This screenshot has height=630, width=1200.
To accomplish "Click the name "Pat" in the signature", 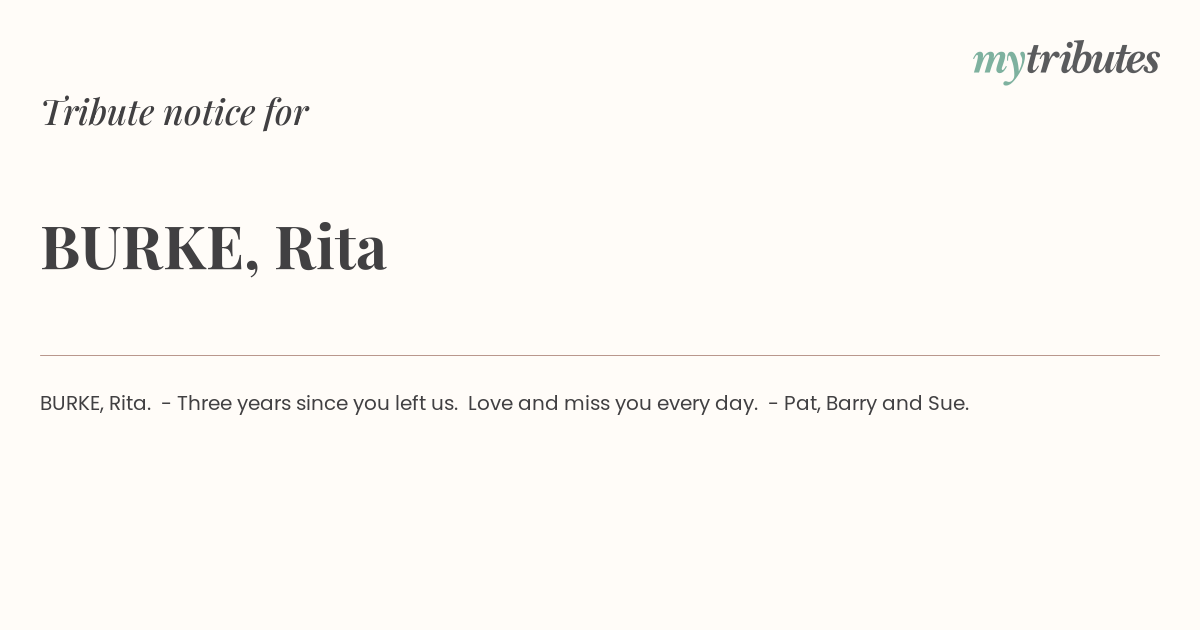I will click(802, 404).
